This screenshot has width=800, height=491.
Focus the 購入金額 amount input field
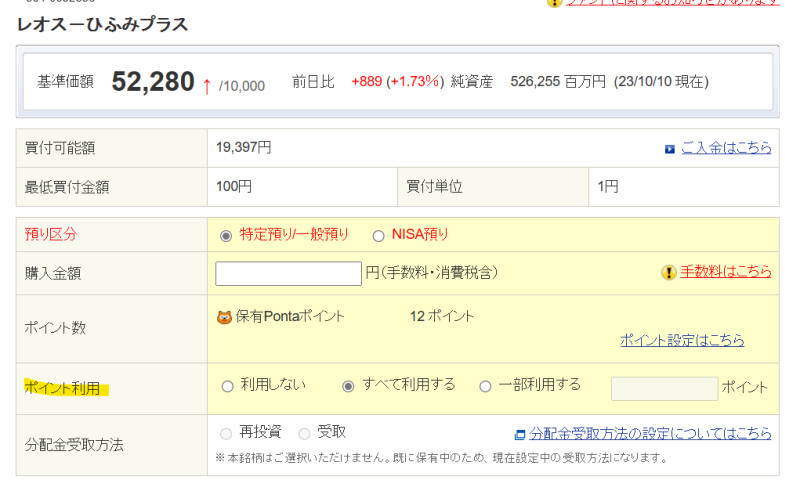click(288, 273)
